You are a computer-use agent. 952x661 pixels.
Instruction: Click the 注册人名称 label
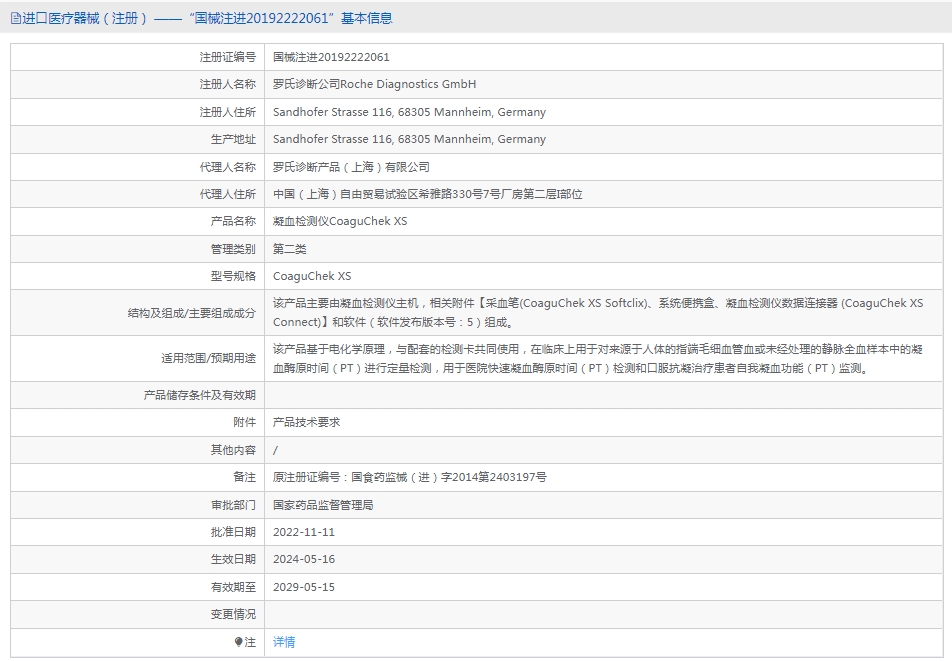(228, 84)
